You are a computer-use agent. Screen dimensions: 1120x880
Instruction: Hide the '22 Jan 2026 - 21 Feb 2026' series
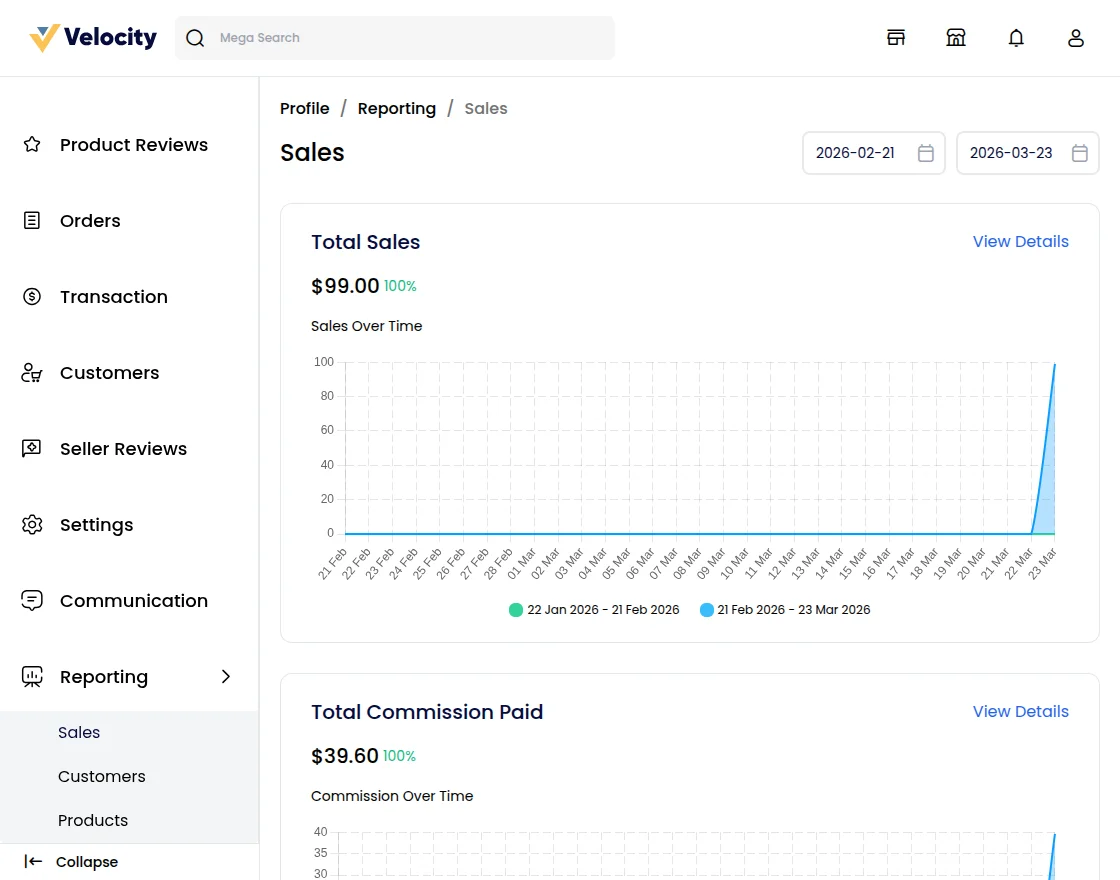point(594,609)
